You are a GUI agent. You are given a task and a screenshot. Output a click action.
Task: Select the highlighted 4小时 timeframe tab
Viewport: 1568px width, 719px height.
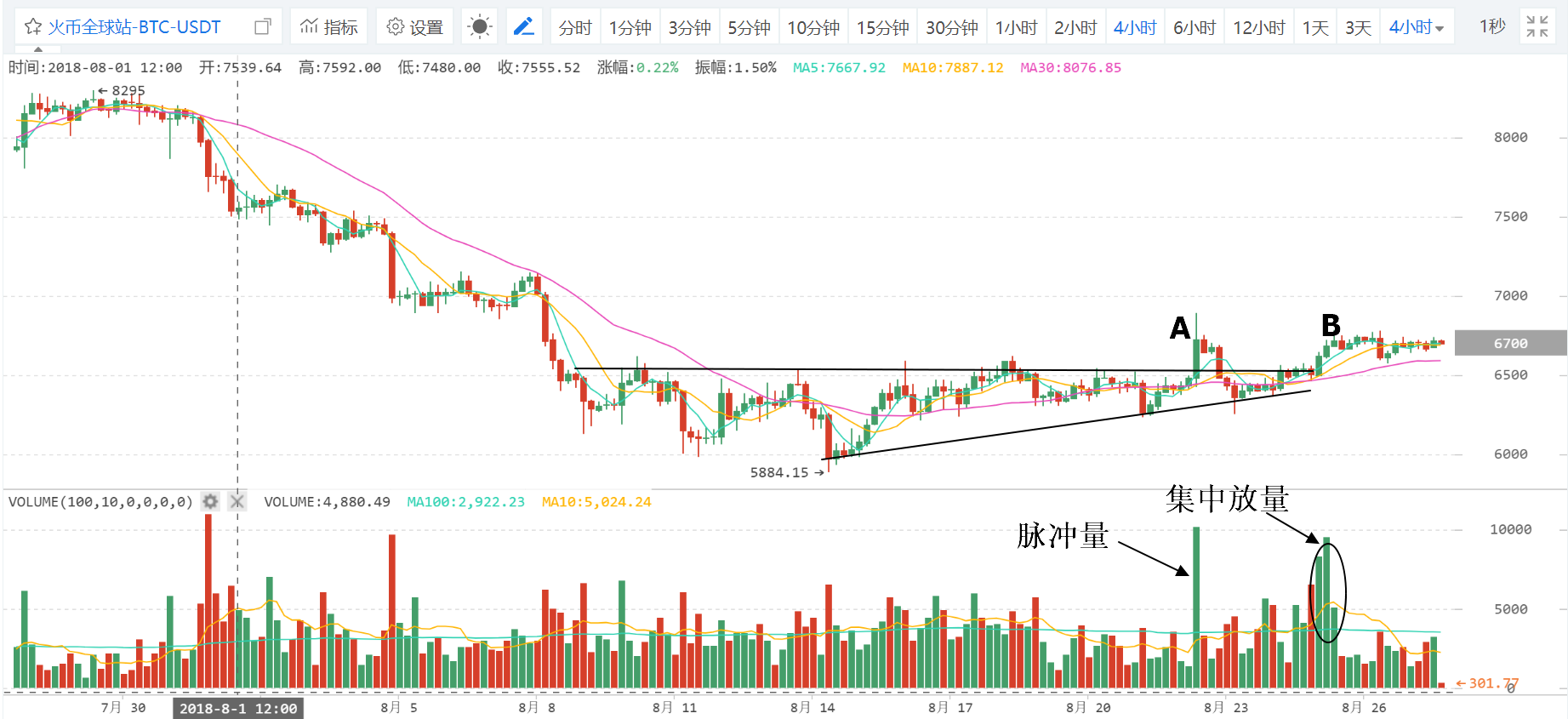[x=1135, y=27]
